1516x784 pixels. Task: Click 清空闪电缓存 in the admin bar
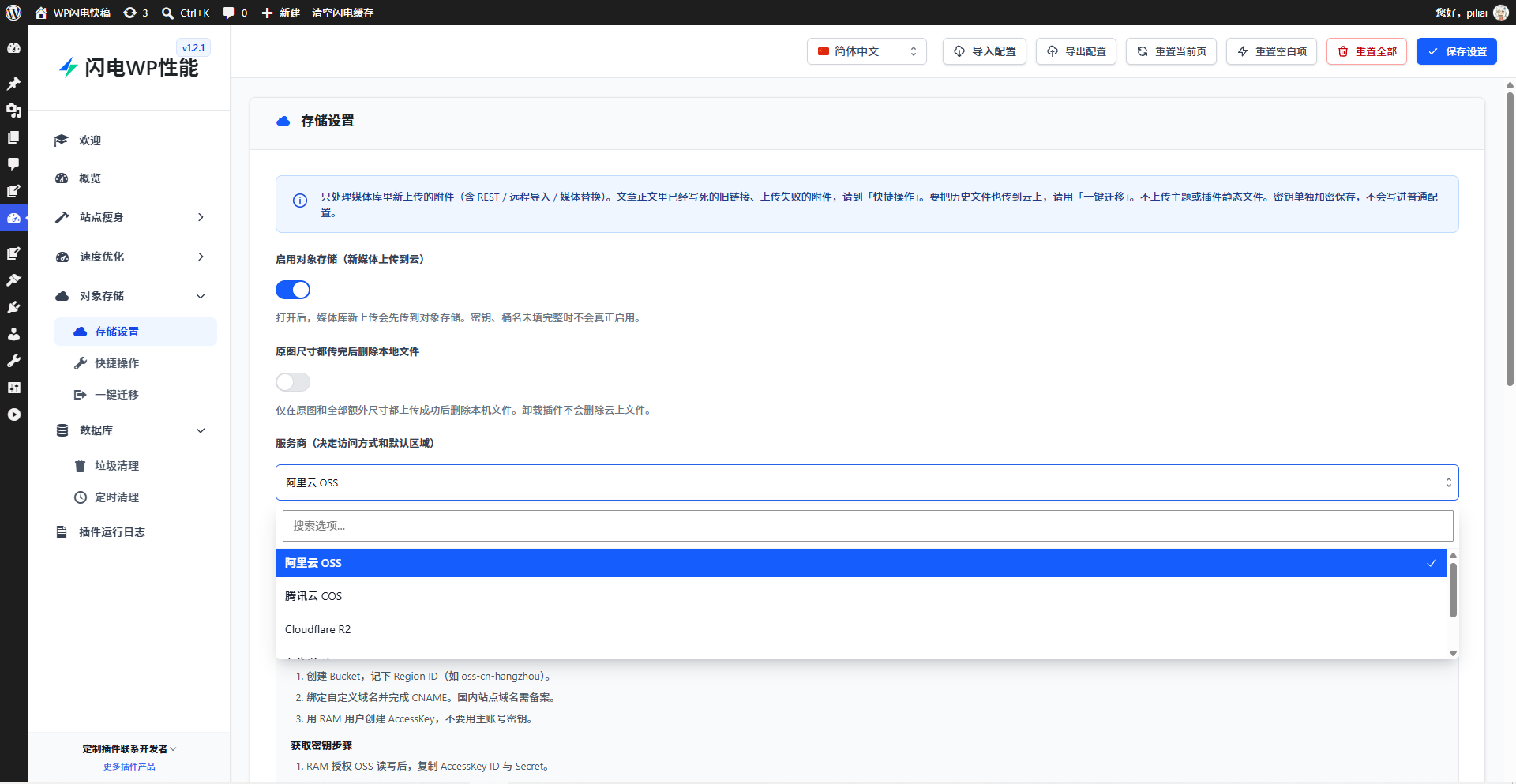343,13
